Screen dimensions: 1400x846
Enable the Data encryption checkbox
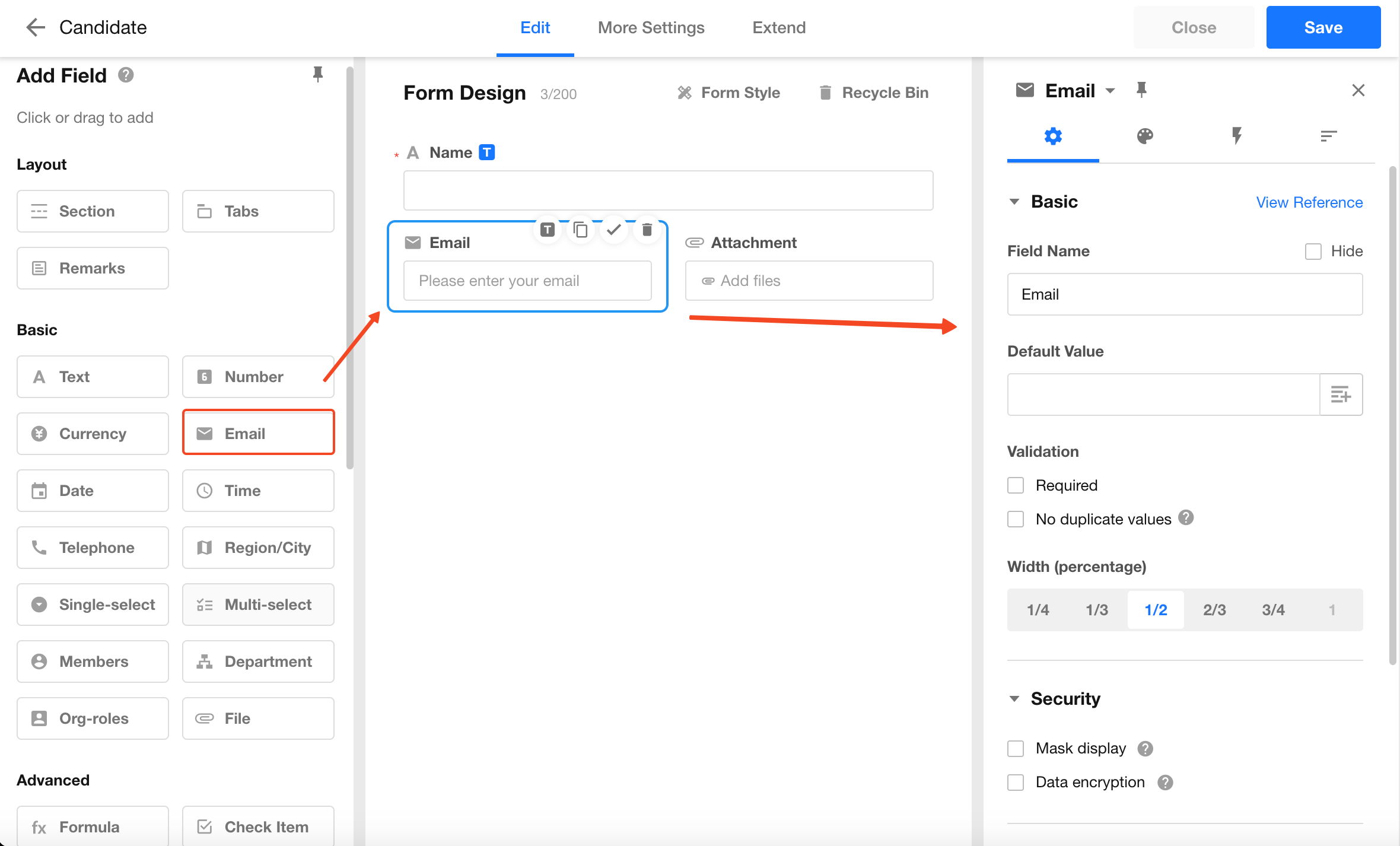tap(1016, 783)
